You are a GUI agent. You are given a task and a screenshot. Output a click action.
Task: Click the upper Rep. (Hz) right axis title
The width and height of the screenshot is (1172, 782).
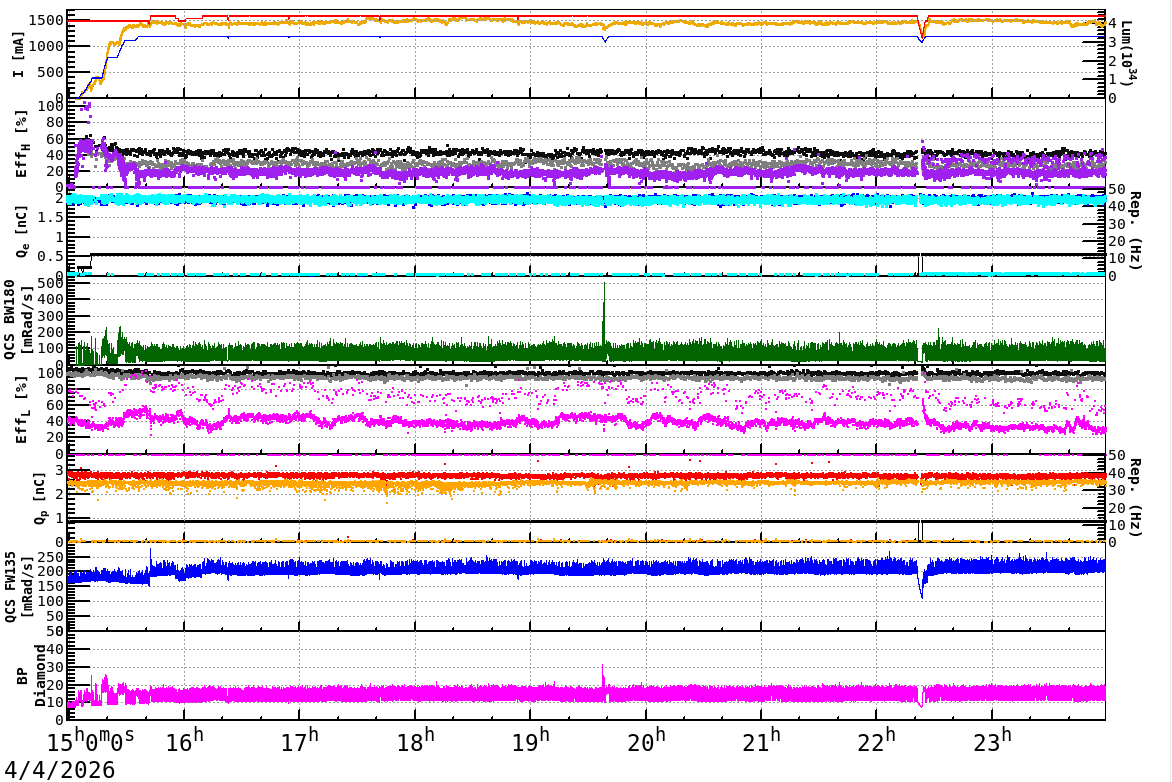1134,230
